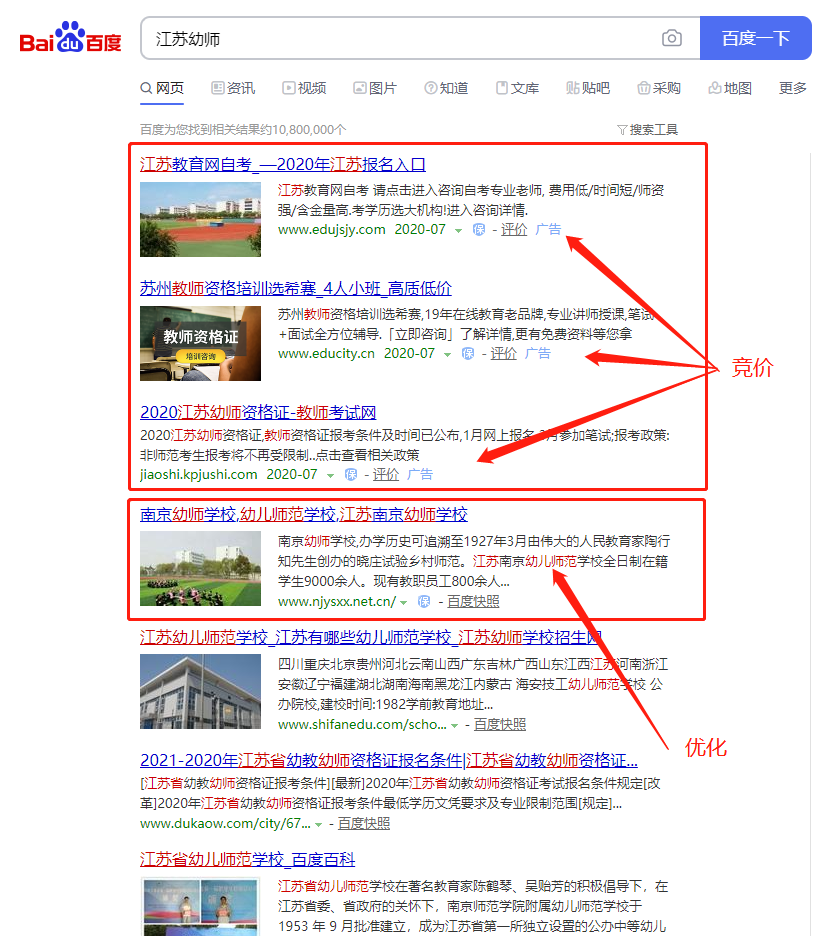Click the jiaoshi.kpjushi.com URL text
Viewport: 813px width, 936px height.
tap(199, 475)
